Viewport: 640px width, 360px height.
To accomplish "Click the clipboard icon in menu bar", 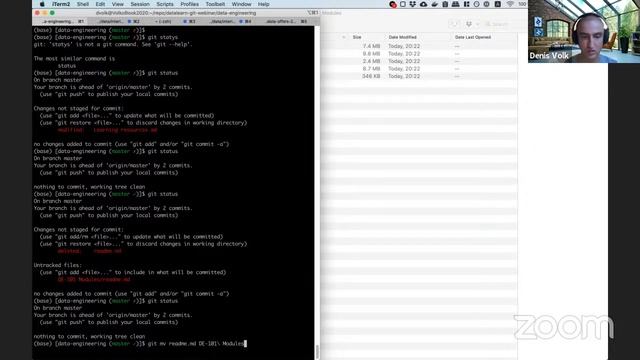I will pos(445,4).
